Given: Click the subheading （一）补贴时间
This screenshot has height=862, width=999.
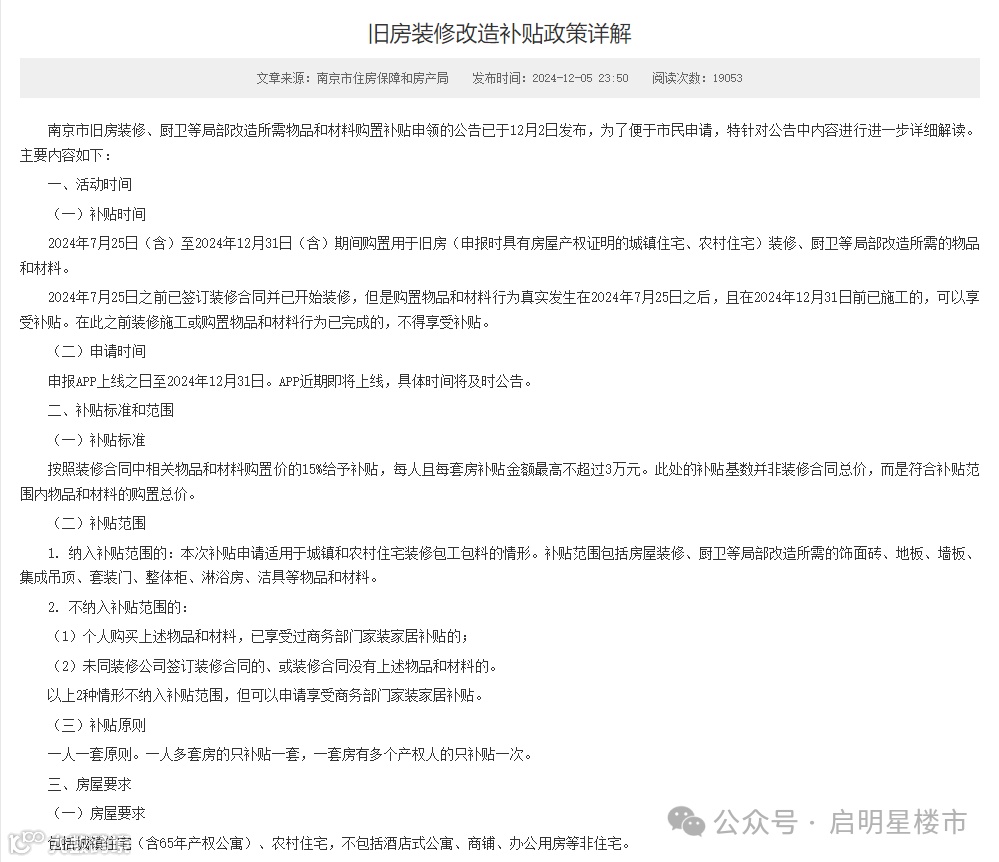Looking at the screenshot, I should 97,214.
